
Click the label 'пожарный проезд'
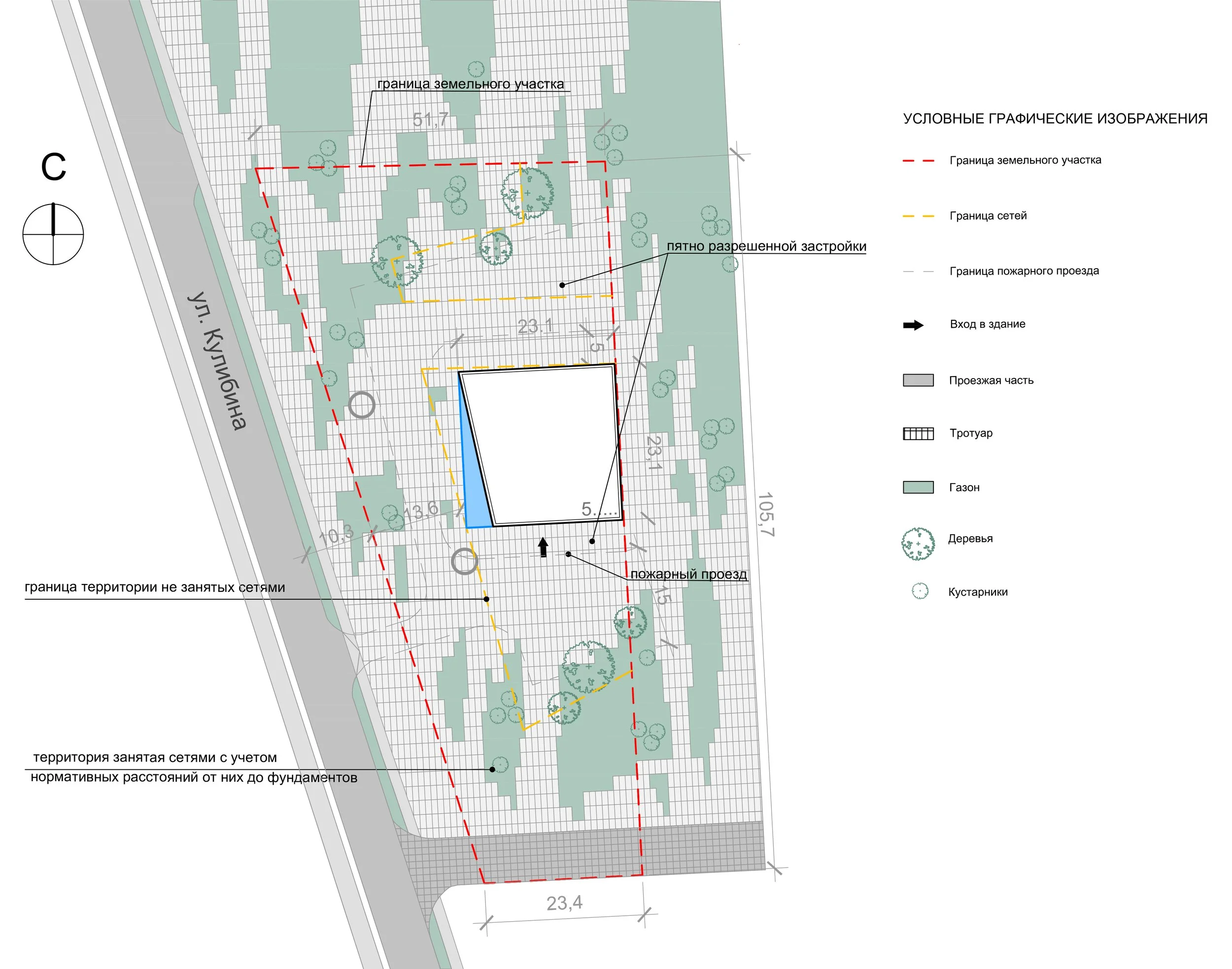click(688, 574)
